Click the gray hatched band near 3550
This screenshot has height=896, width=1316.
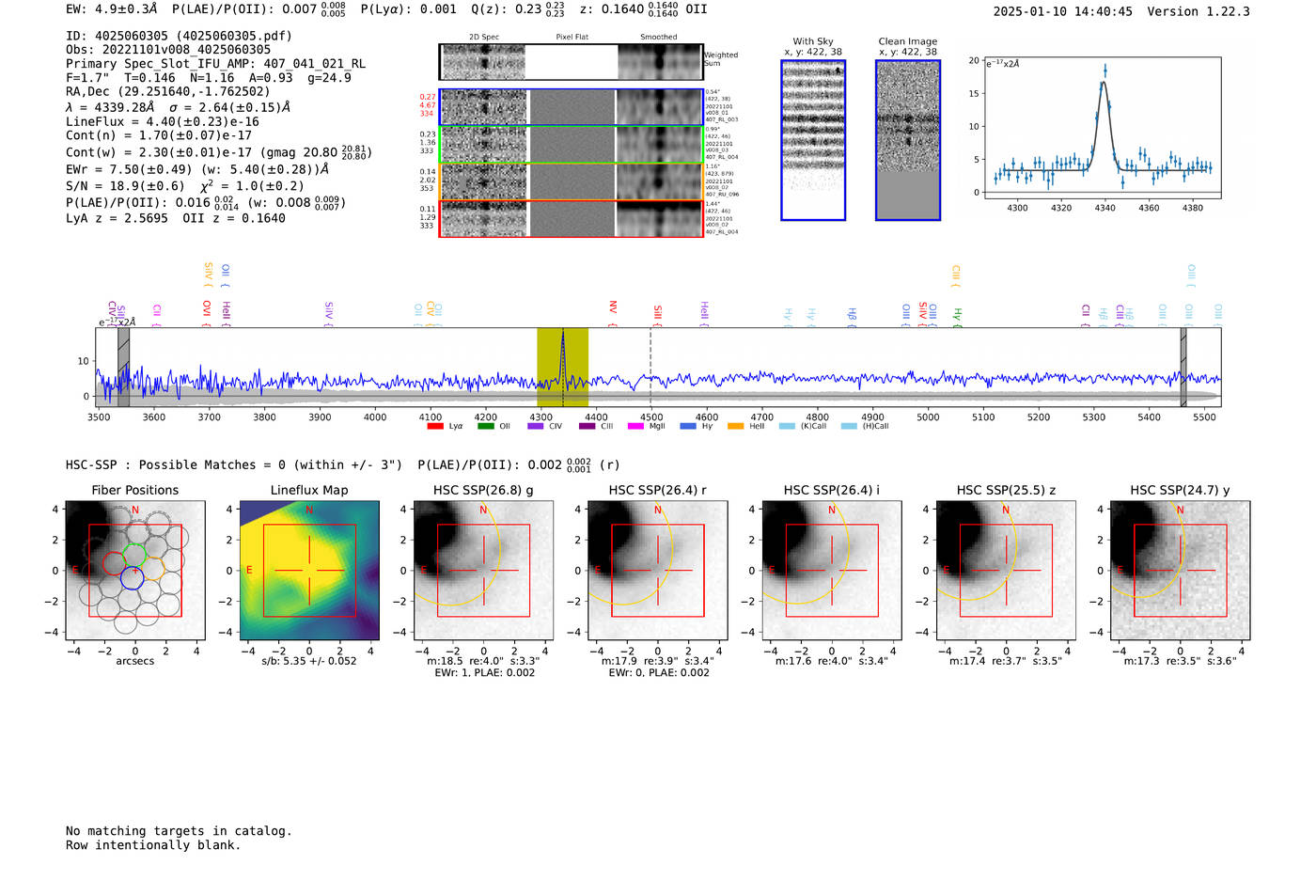(x=123, y=367)
